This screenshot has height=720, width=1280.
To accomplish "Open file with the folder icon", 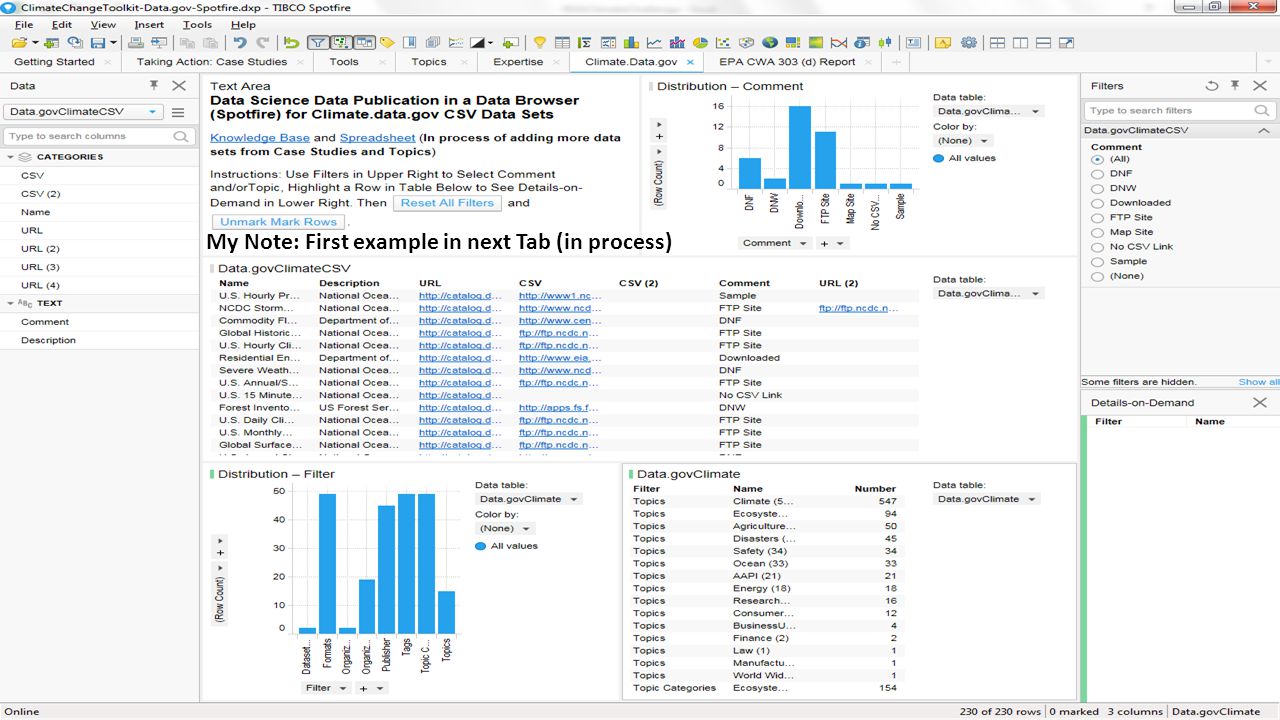I will (20, 43).
